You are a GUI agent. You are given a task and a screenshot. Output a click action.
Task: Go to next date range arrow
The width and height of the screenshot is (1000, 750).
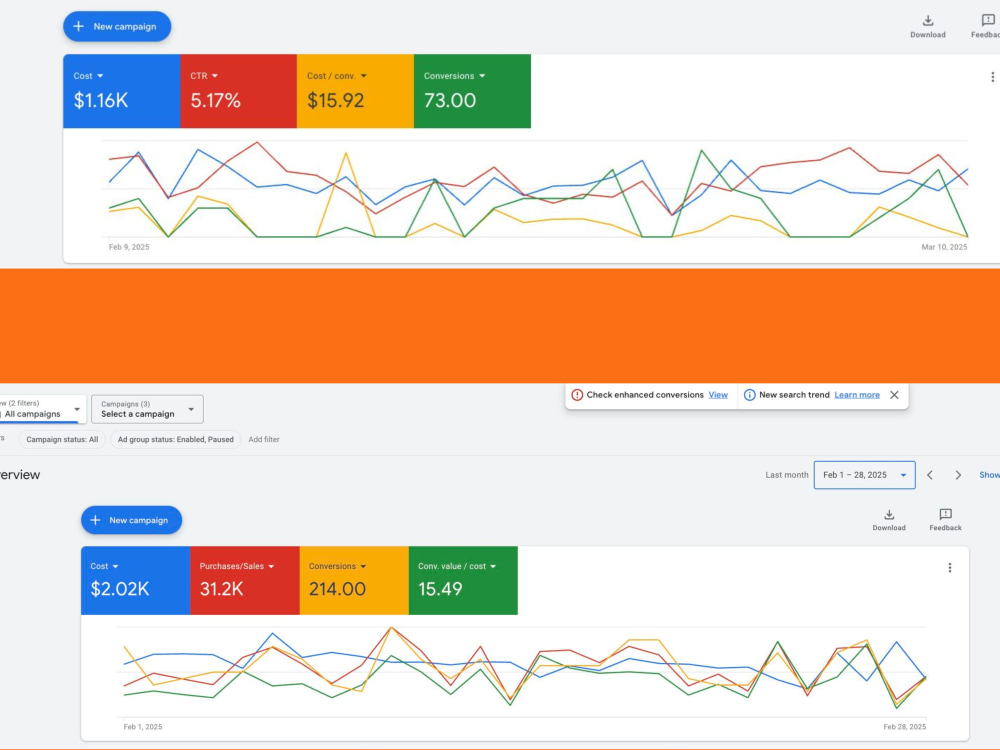pyautogui.click(x=958, y=475)
